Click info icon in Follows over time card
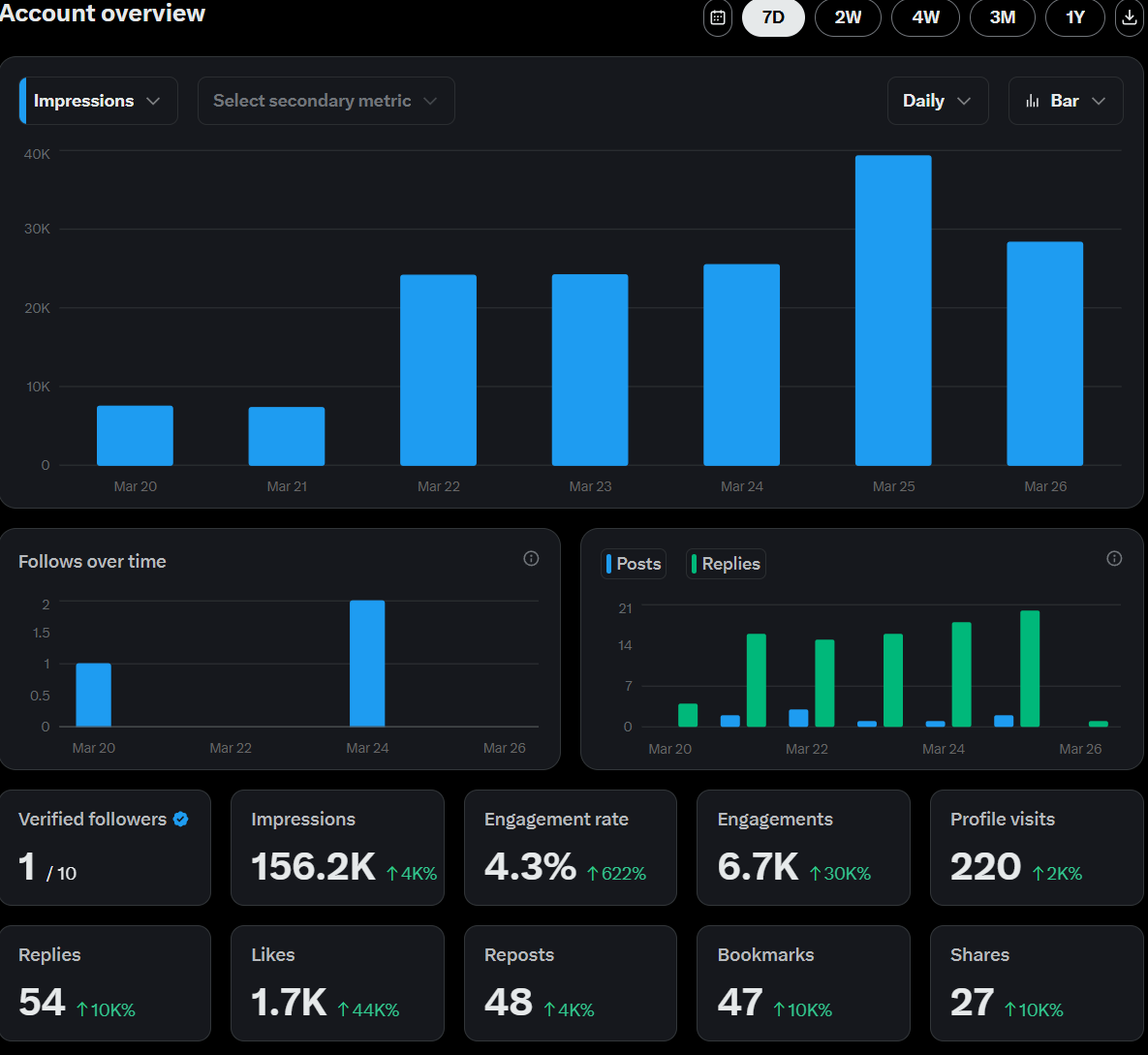1148x1055 pixels. (532, 559)
